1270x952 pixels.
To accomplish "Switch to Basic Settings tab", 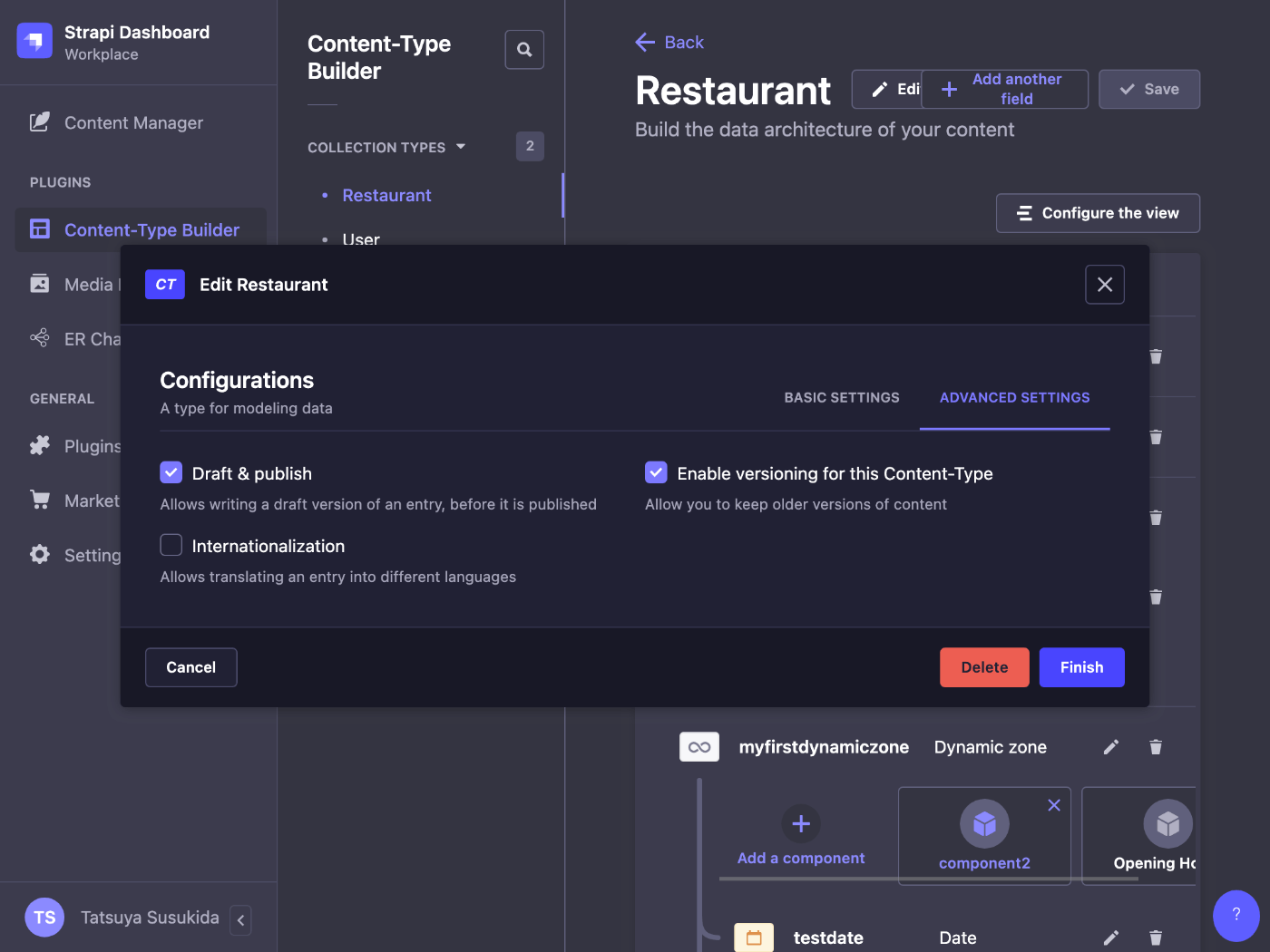I will [842, 397].
